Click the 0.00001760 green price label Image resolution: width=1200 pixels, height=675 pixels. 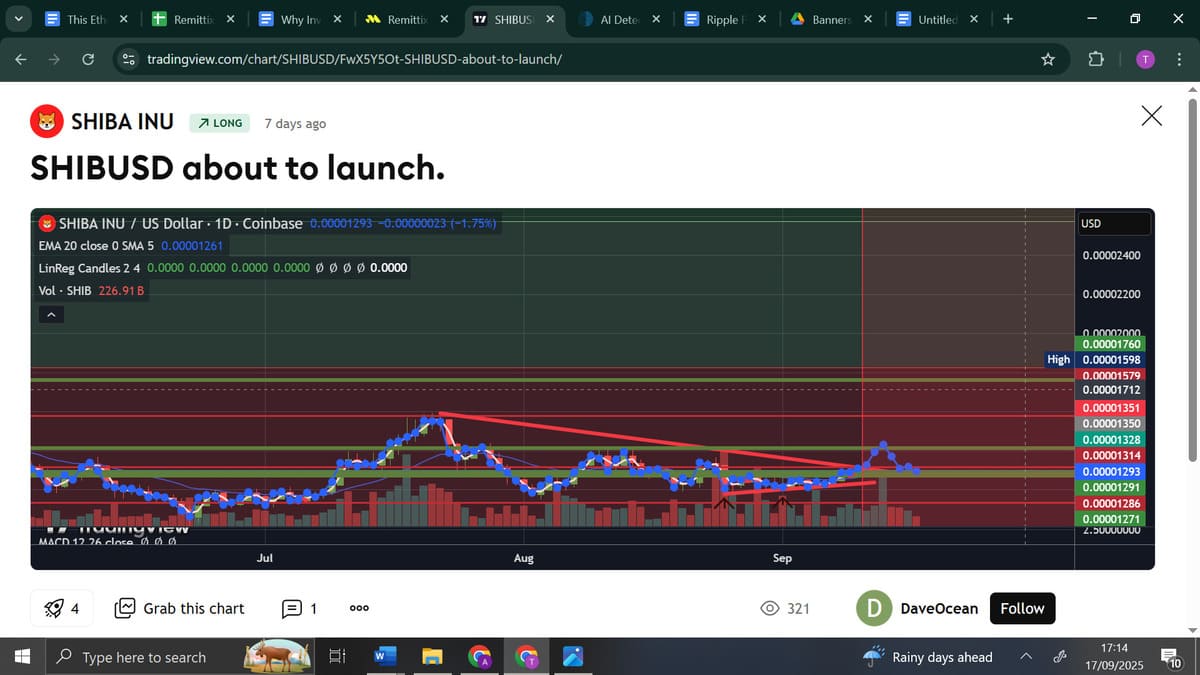pyautogui.click(x=1112, y=344)
